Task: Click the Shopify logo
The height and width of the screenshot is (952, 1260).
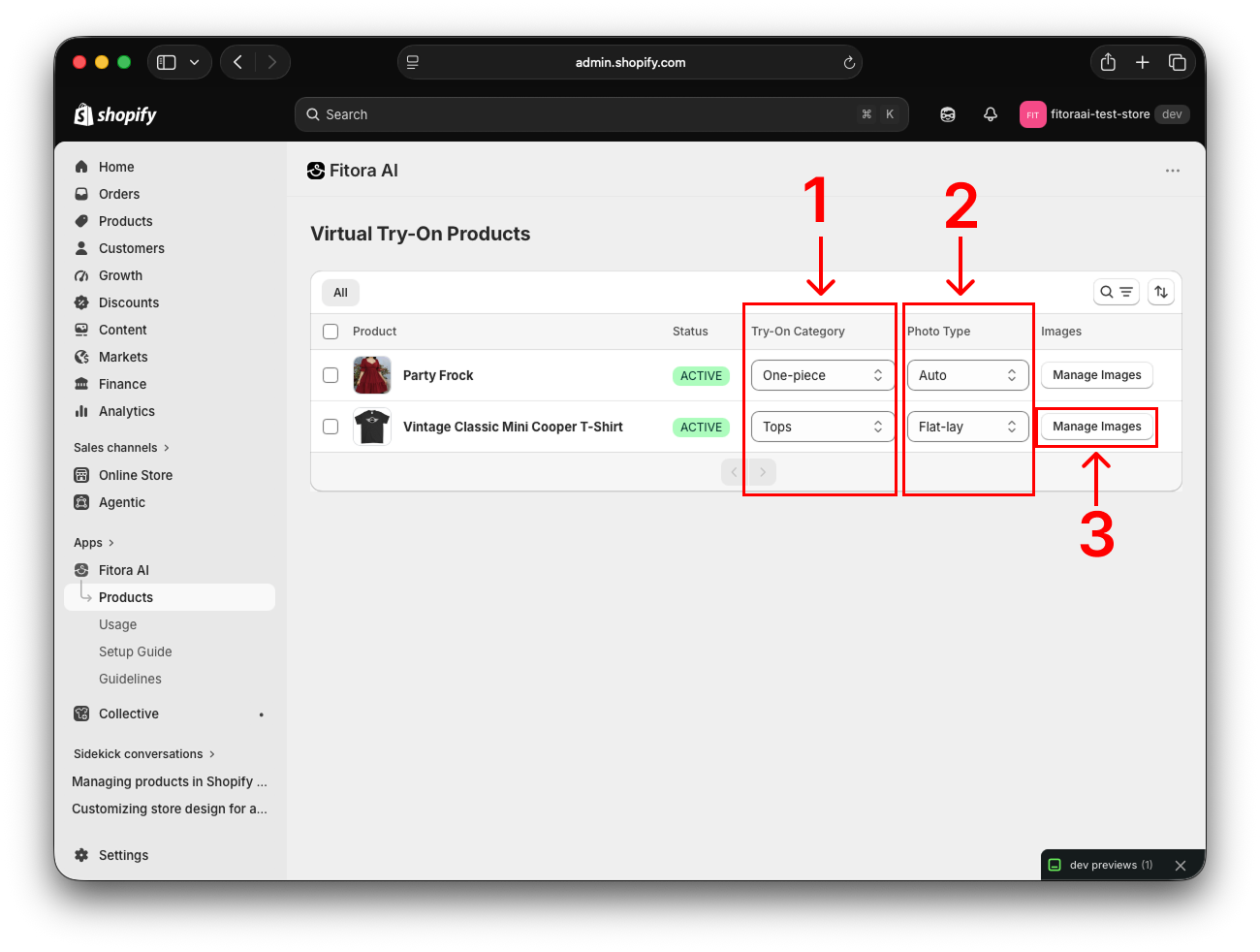Action: point(115,114)
